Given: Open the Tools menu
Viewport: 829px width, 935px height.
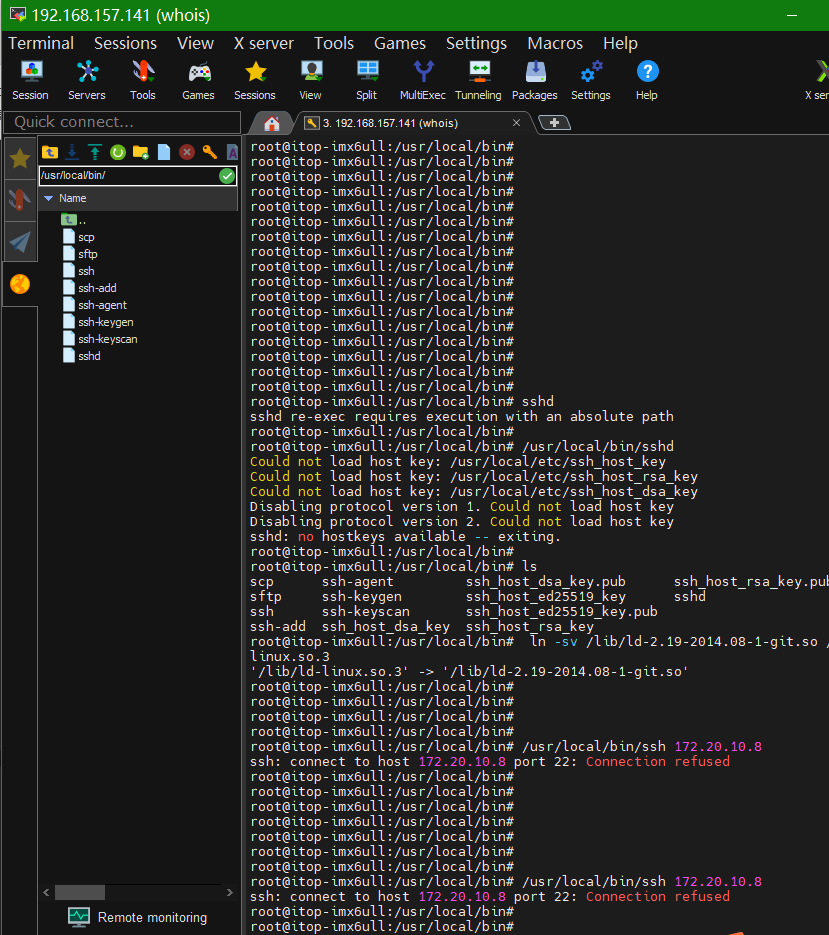Looking at the screenshot, I should pyautogui.click(x=334, y=44).
